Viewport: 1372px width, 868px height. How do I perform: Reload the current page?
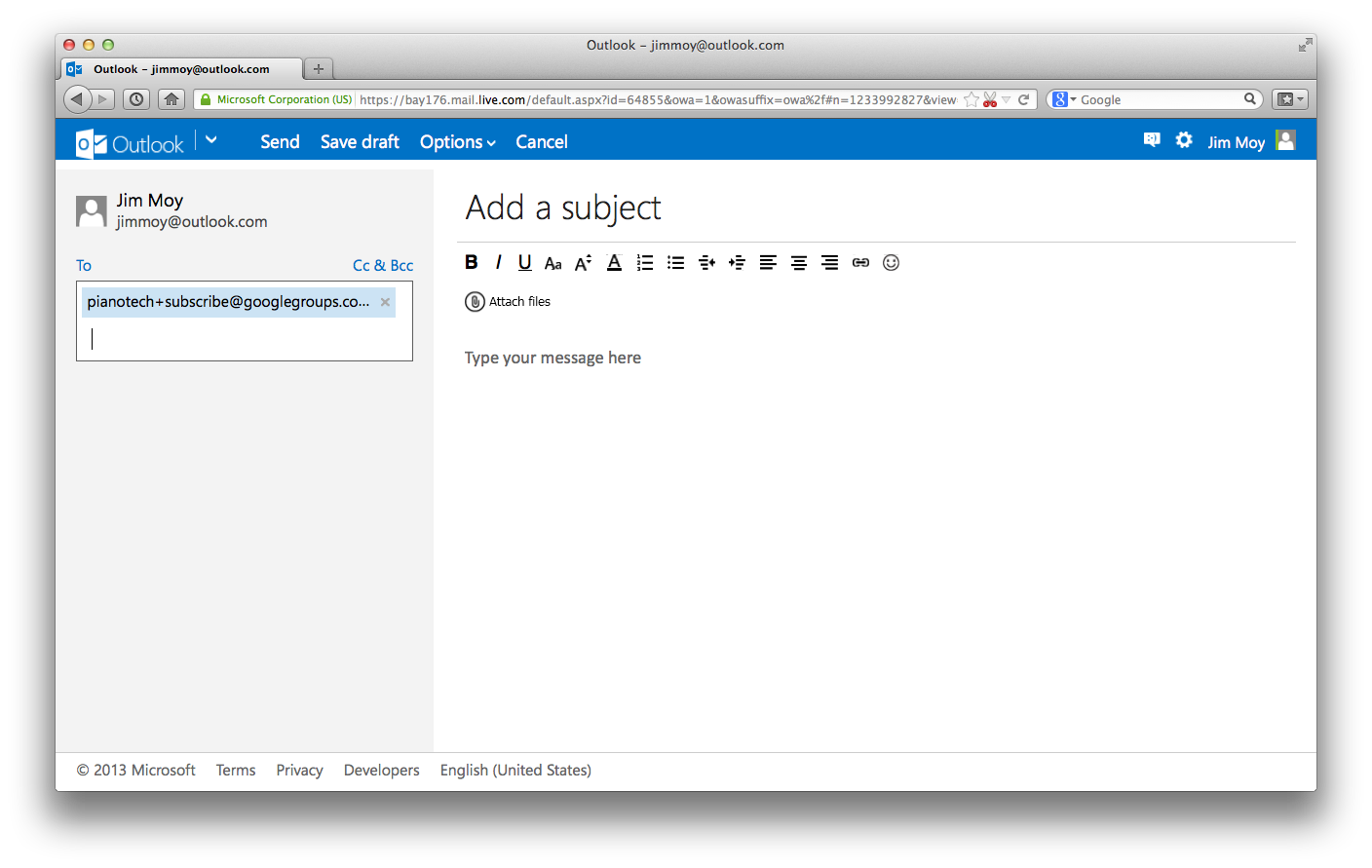[1023, 99]
